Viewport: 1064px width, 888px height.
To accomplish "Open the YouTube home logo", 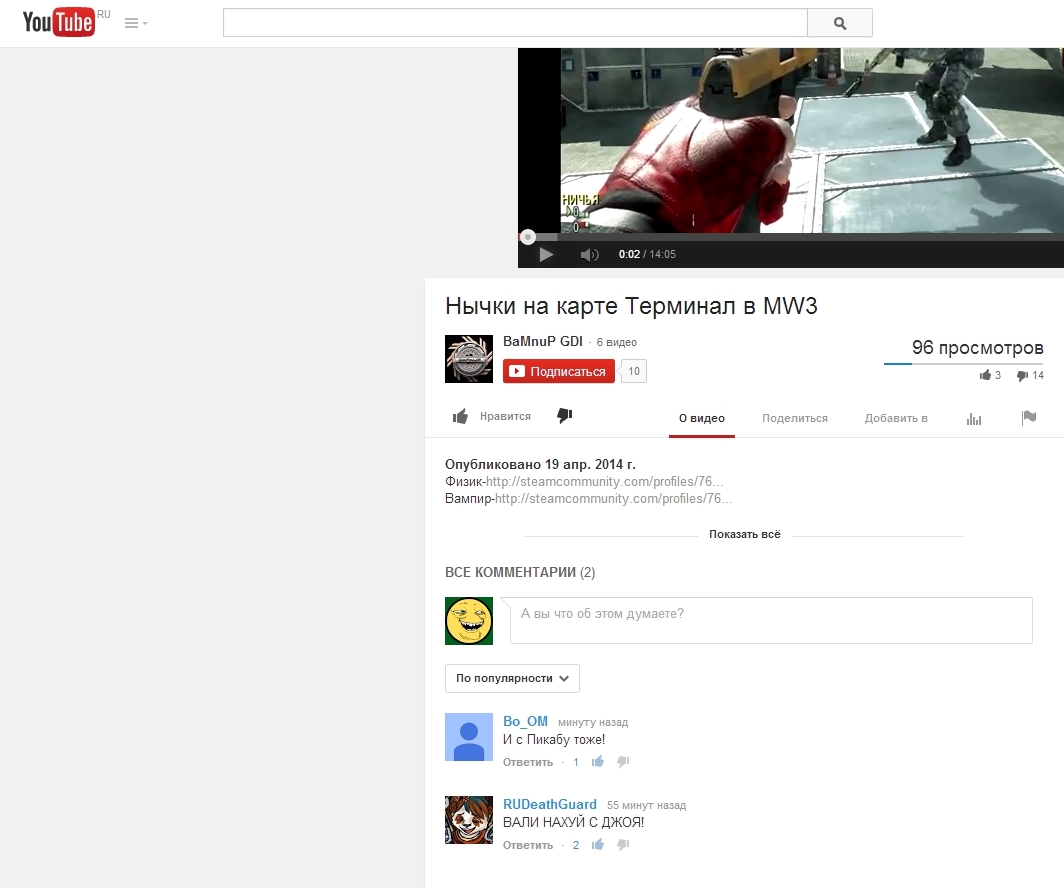I will pyautogui.click(x=59, y=22).
